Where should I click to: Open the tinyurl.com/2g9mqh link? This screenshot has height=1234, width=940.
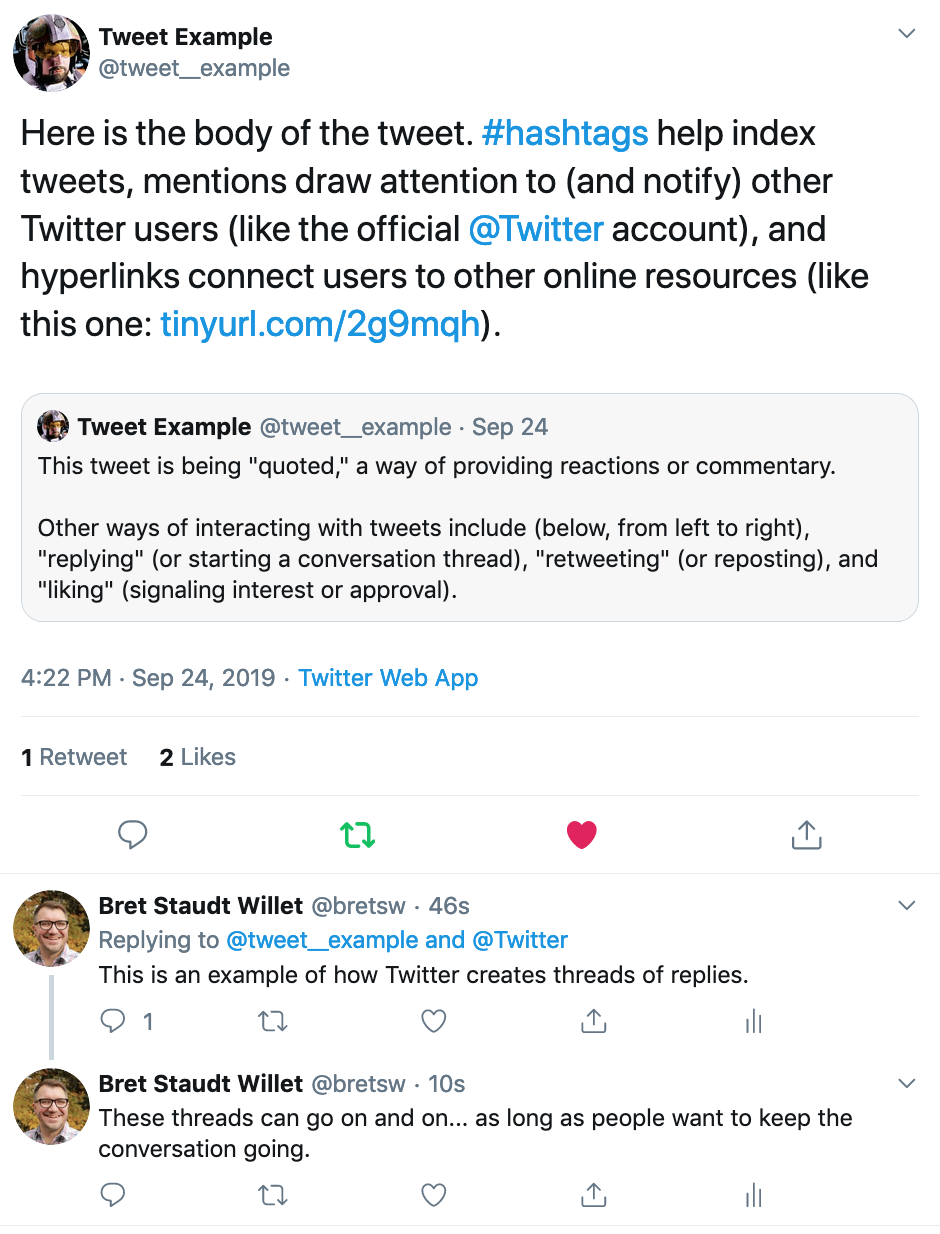pos(320,325)
